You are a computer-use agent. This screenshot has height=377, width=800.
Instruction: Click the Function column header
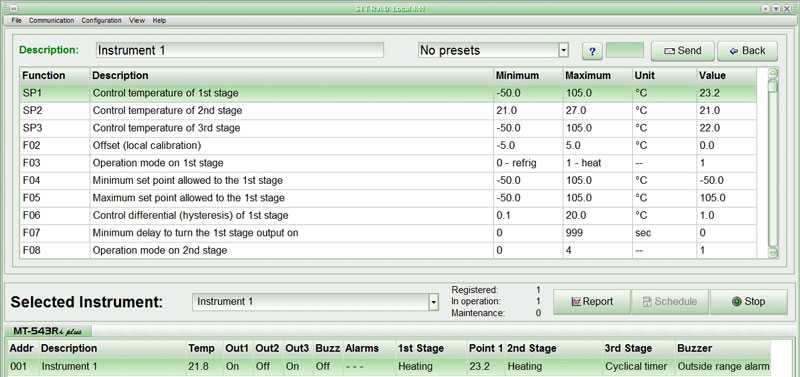click(55, 76)
